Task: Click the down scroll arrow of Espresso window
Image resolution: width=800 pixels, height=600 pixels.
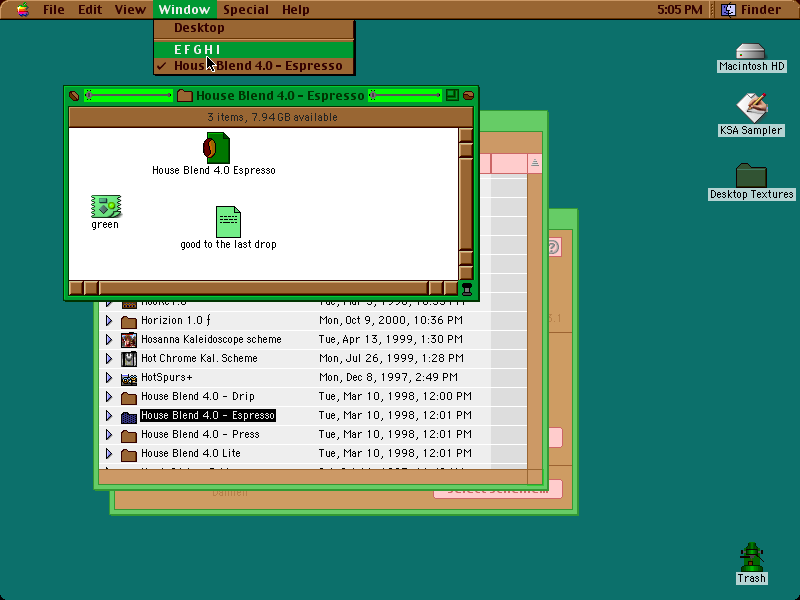Action: click(x=466, y=272)
